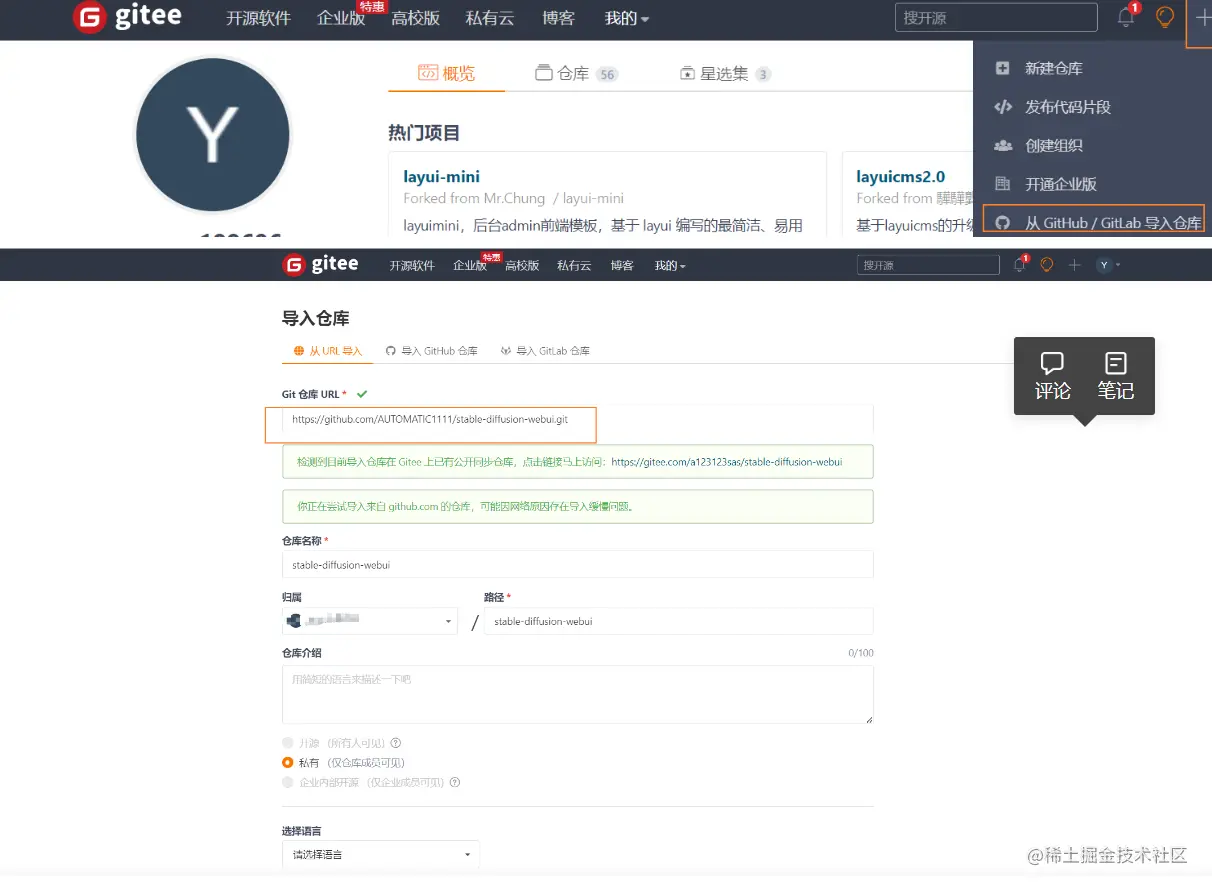
Task: Click the Git 仓库 URL input field
Action: coord(578,419)
